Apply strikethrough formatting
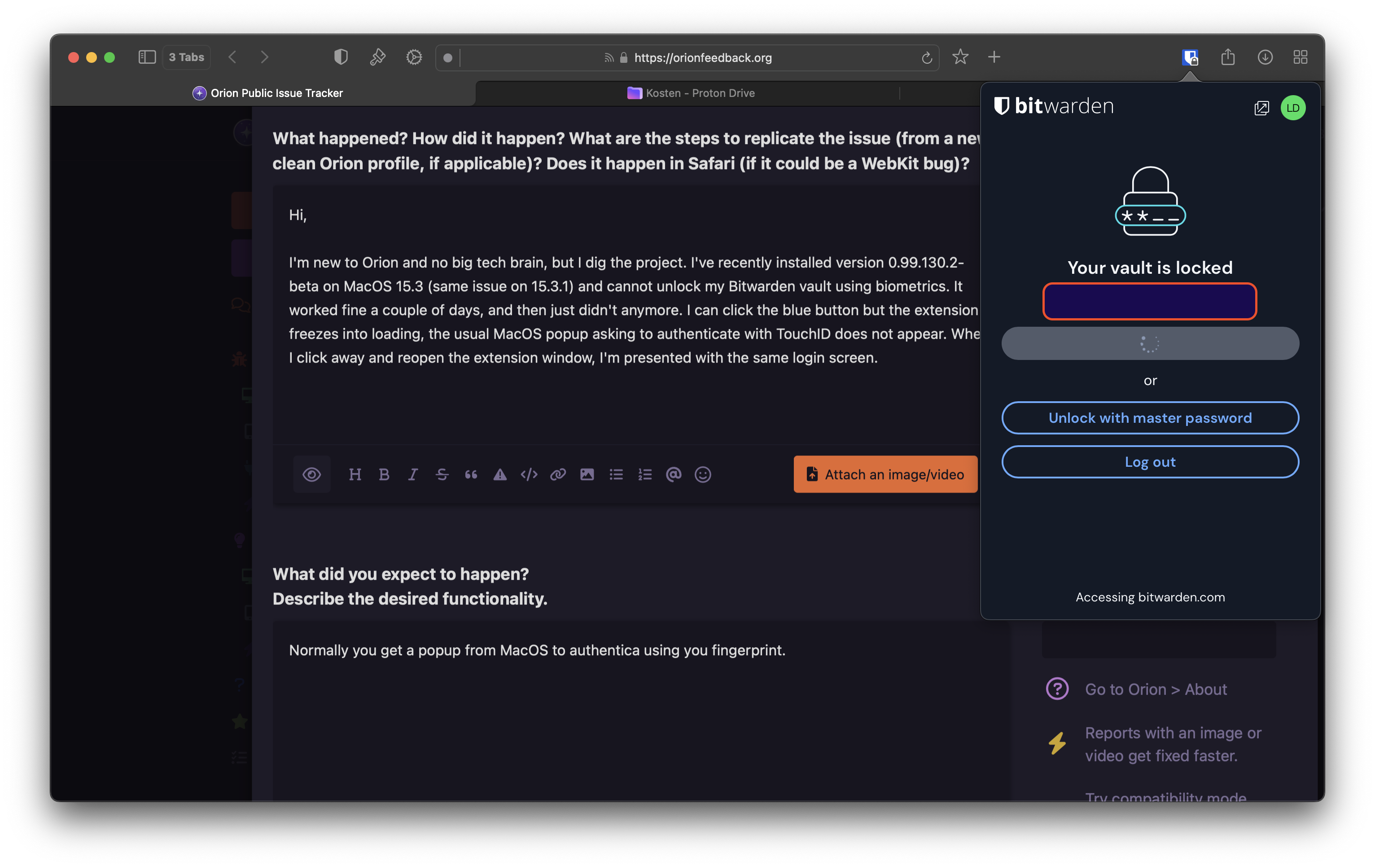 (x=442, y=474)
